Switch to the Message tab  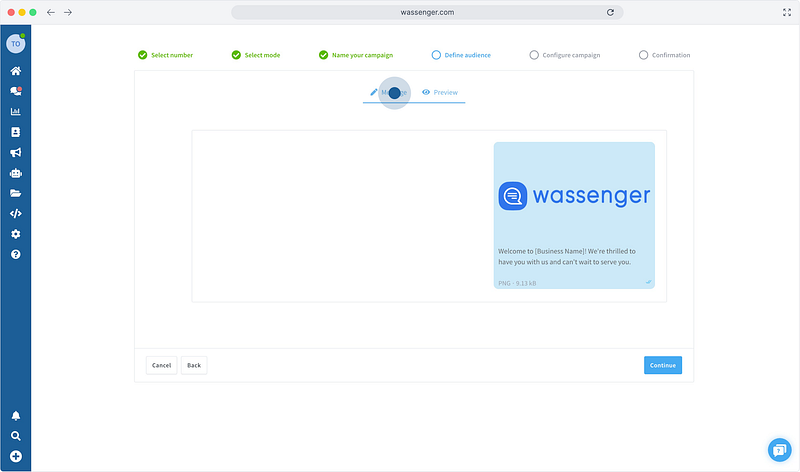389,92
